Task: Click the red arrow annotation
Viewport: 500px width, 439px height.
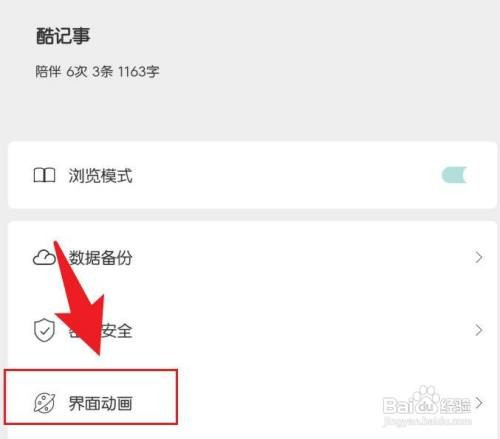Action: tap(78, 298)
